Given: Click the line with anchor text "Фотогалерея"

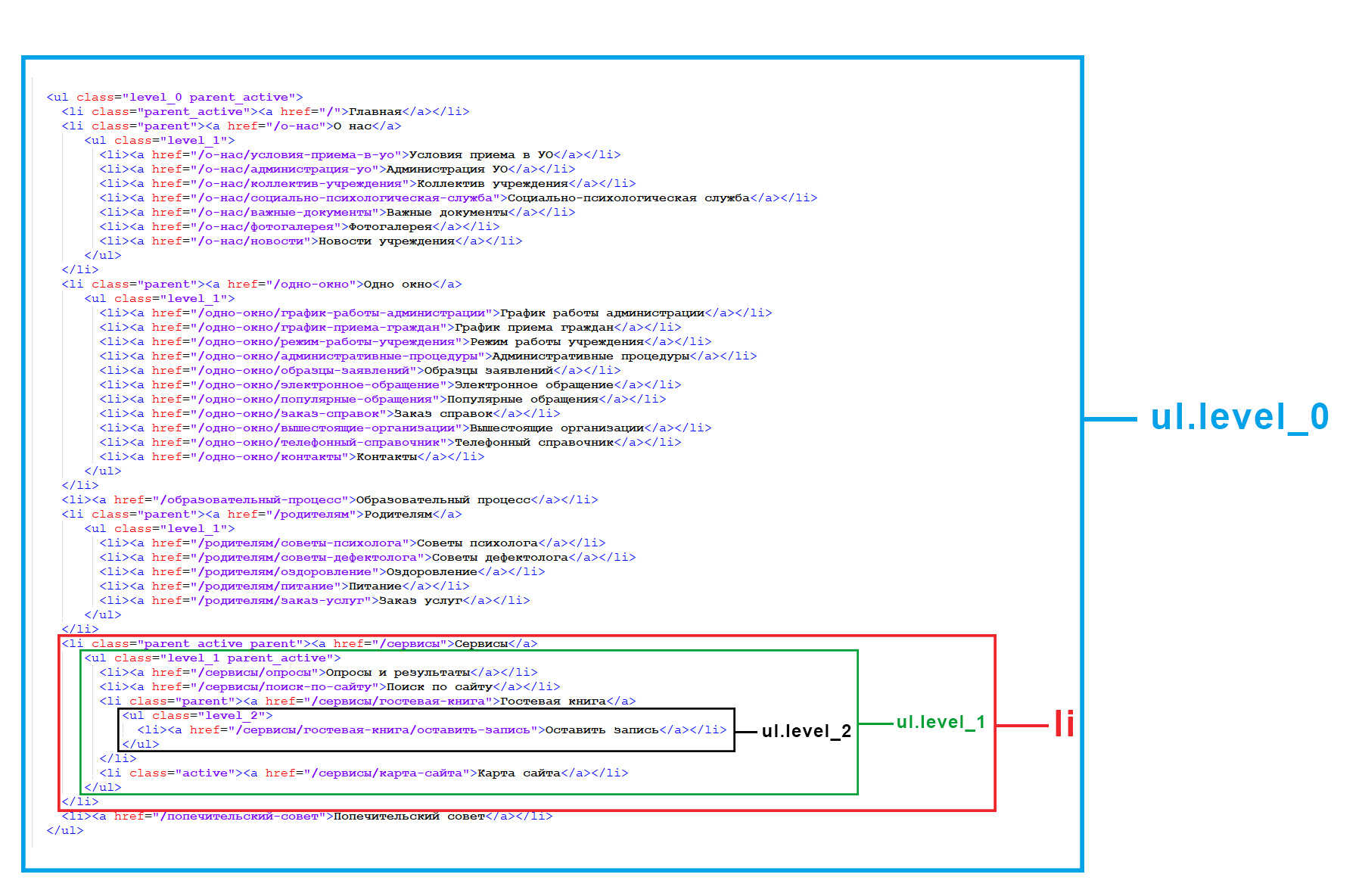Looking at the screenshot, I should [300, 227].
